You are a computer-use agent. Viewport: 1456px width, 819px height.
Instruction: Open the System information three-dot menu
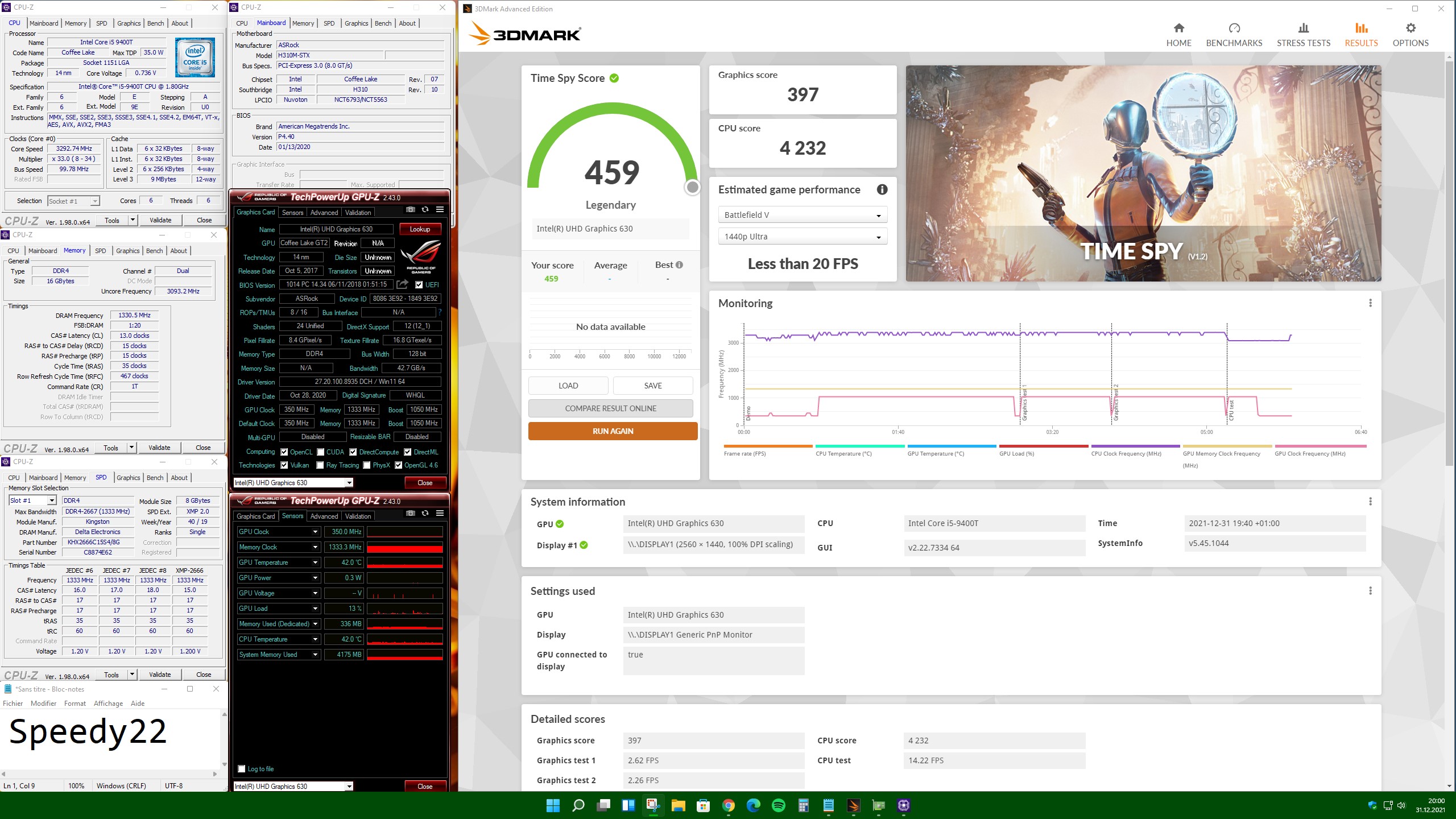tap(1370, 502)
